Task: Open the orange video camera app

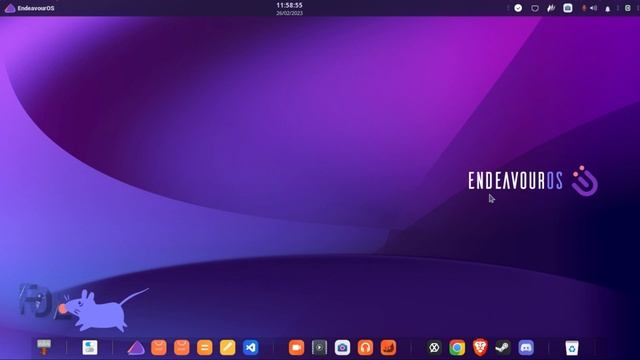Action: pyautogui.click(x=296, y=348)
